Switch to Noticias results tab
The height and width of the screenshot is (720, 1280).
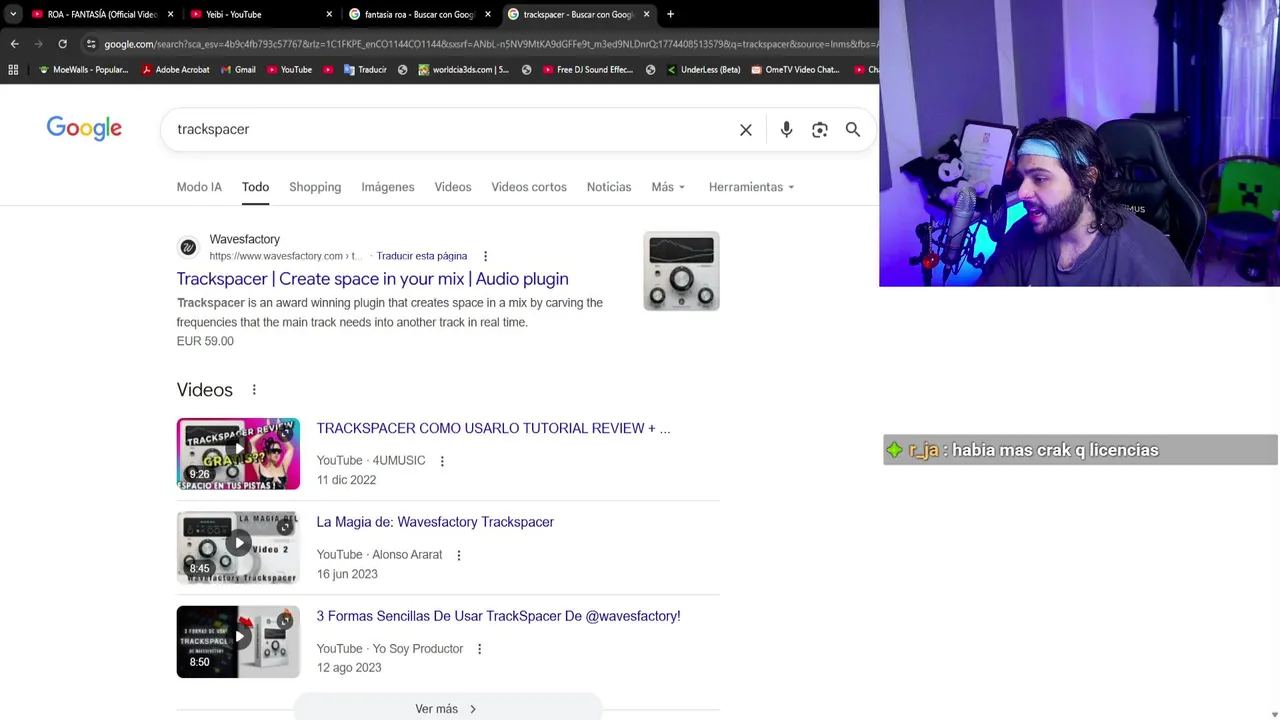[x=609, y=187]
